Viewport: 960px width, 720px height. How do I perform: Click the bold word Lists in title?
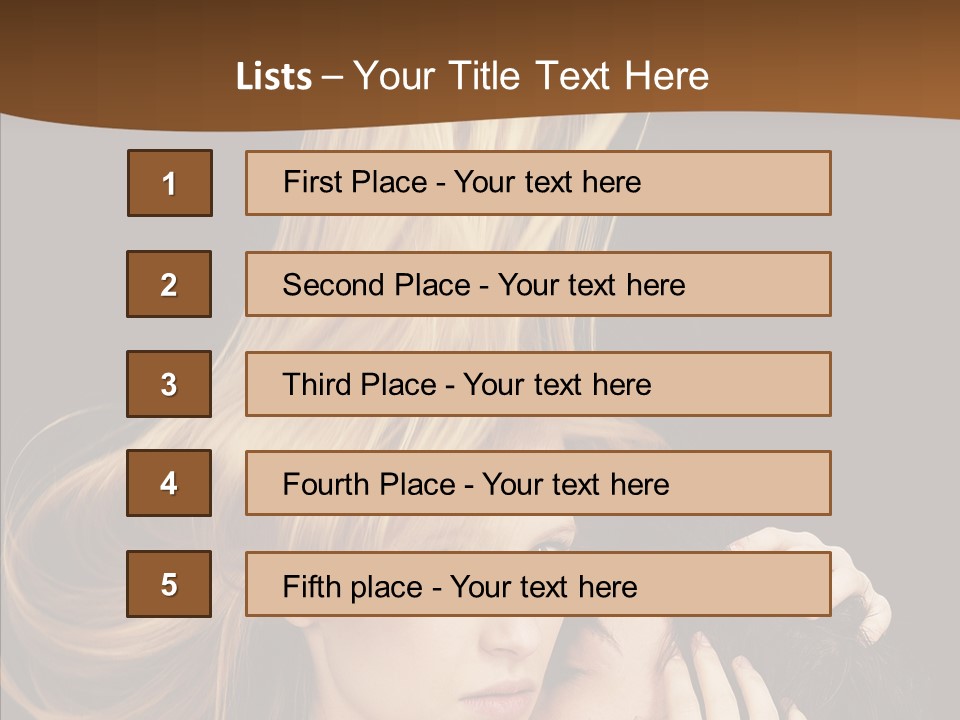tap(274, 76)
